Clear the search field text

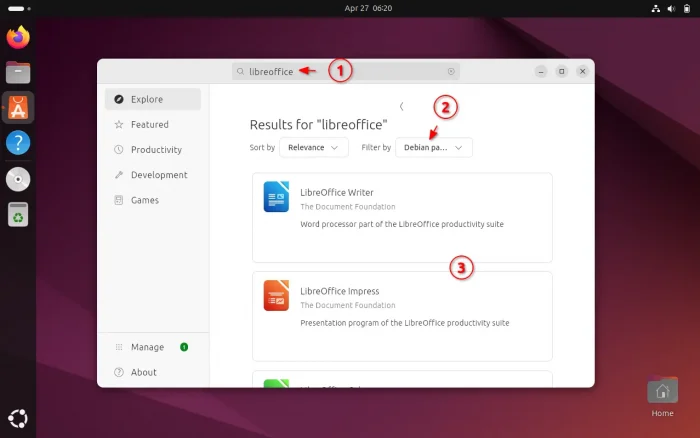451,72
